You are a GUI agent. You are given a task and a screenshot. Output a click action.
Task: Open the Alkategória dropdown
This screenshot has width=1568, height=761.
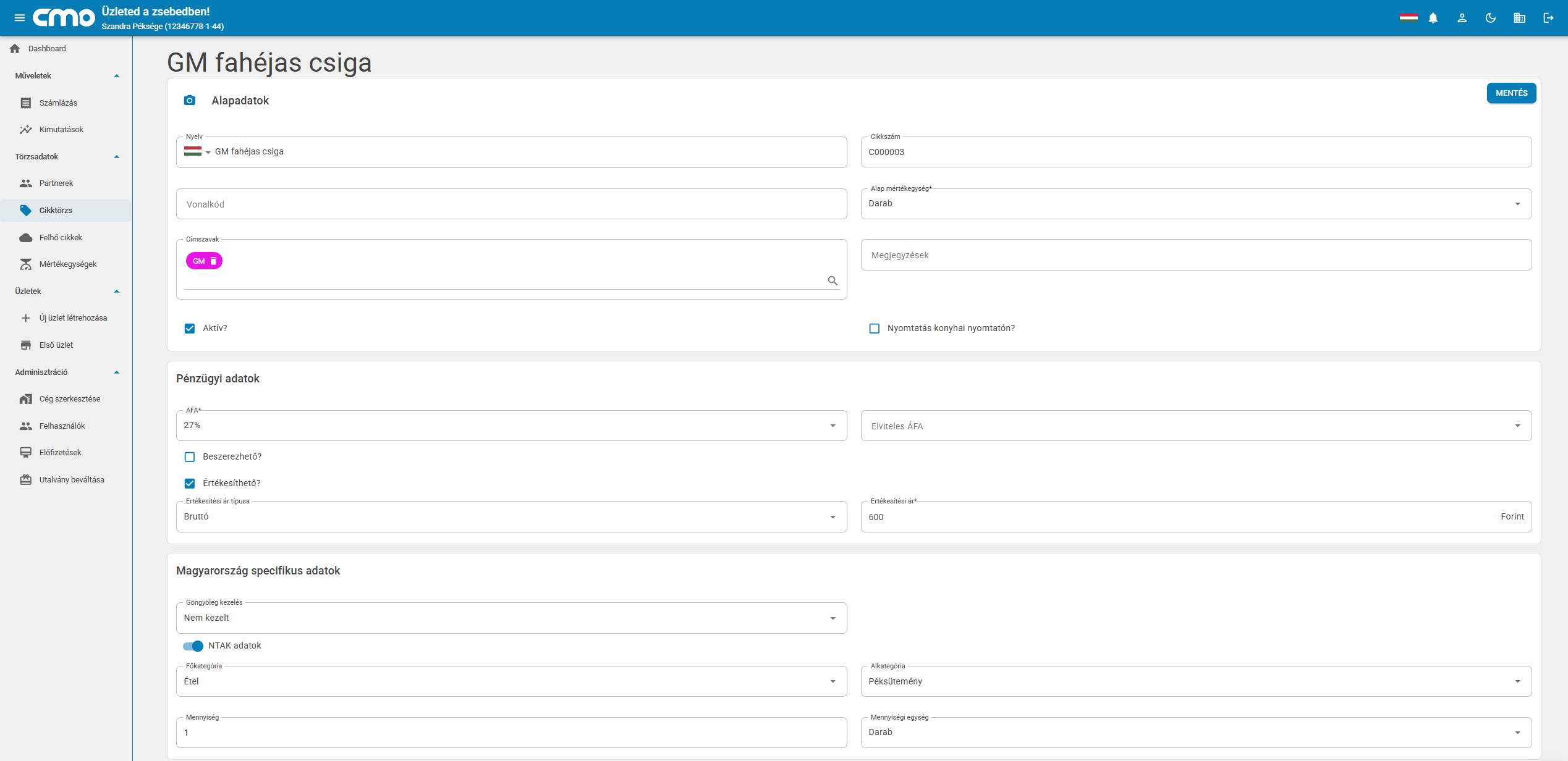(1196, 681)
